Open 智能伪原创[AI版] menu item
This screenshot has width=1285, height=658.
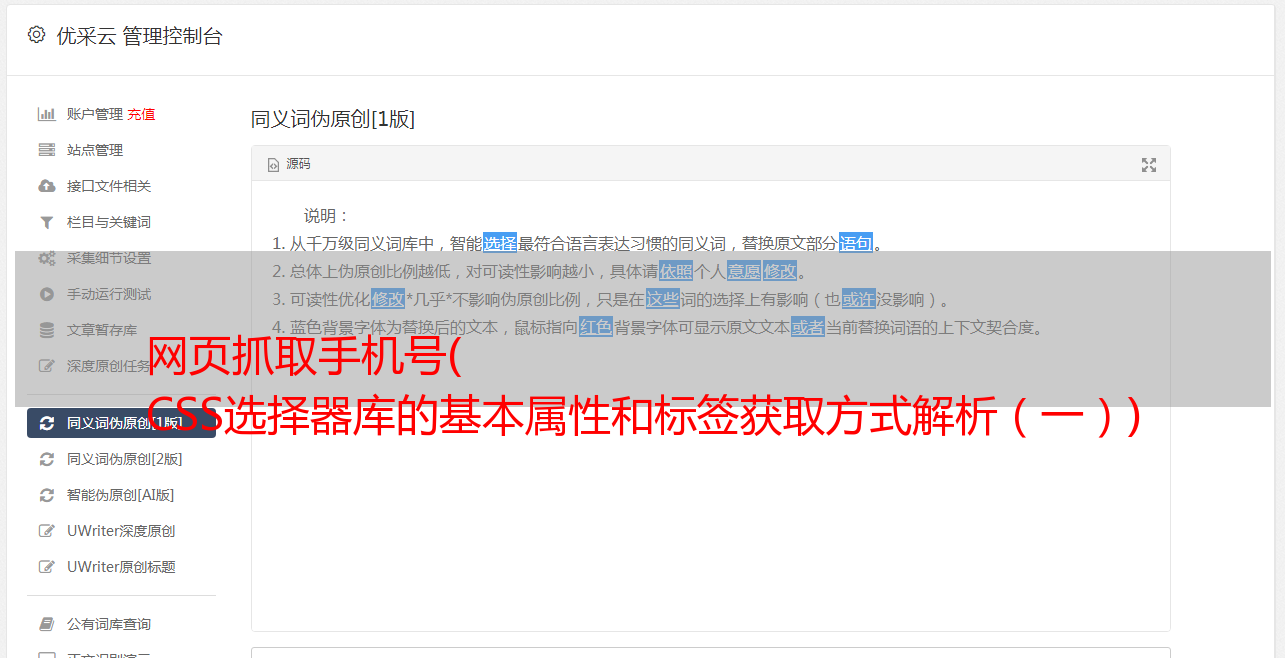(x=121, y=495)
